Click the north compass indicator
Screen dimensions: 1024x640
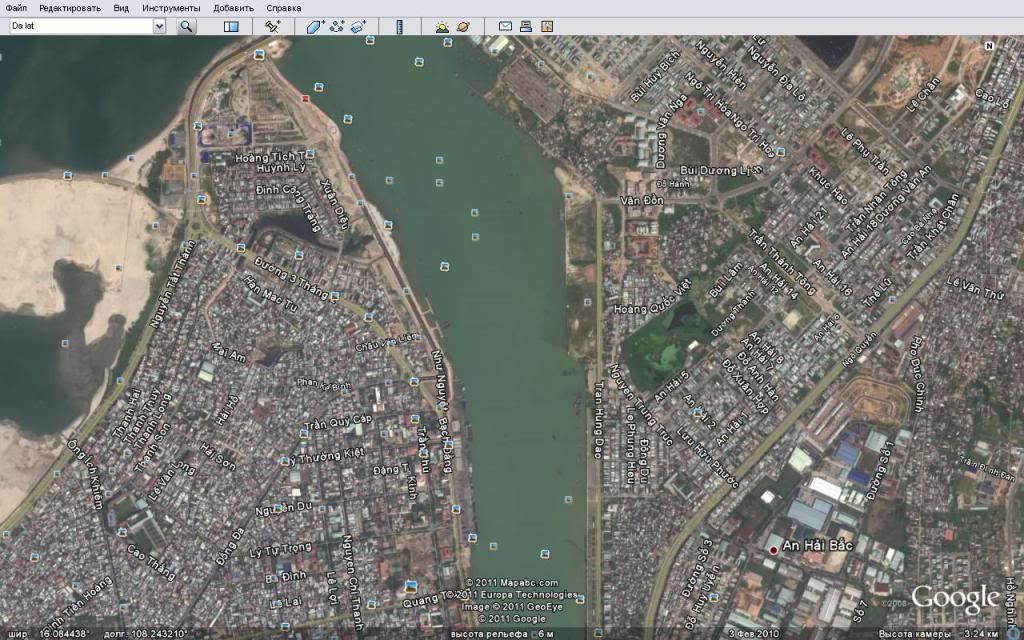click(988, 46)
